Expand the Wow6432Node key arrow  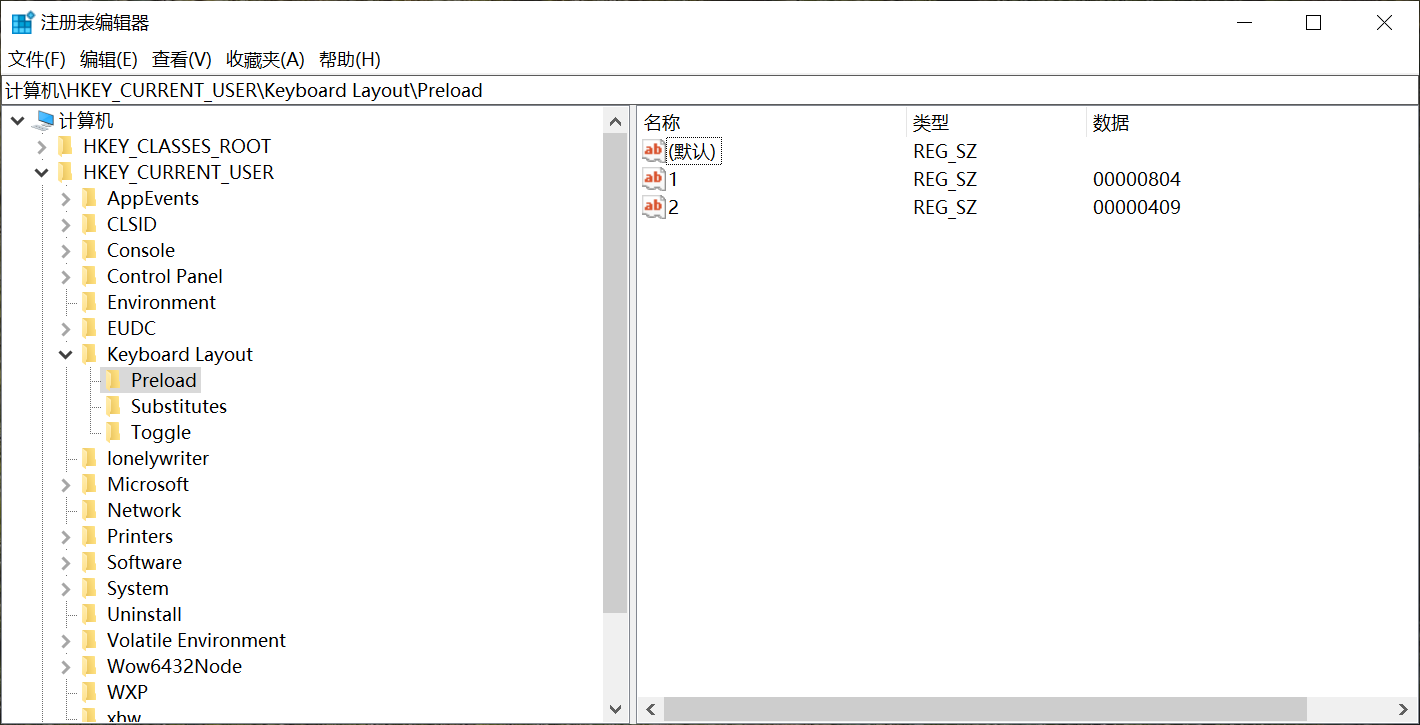click(x=66, y=667)
